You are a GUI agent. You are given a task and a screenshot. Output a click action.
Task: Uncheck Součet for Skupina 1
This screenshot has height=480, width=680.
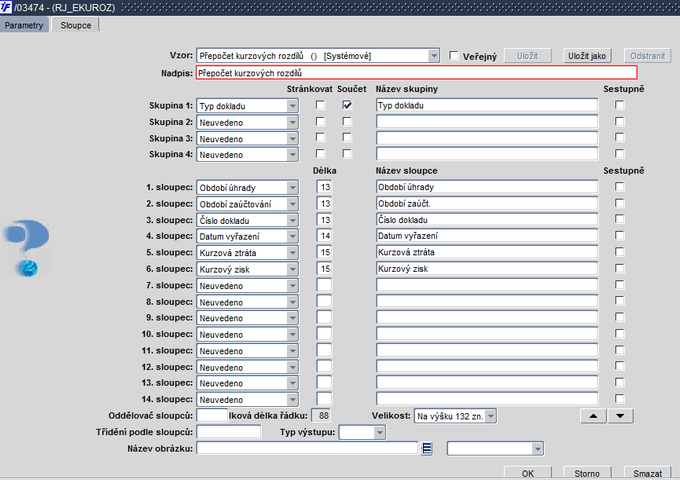click(347, 105)
